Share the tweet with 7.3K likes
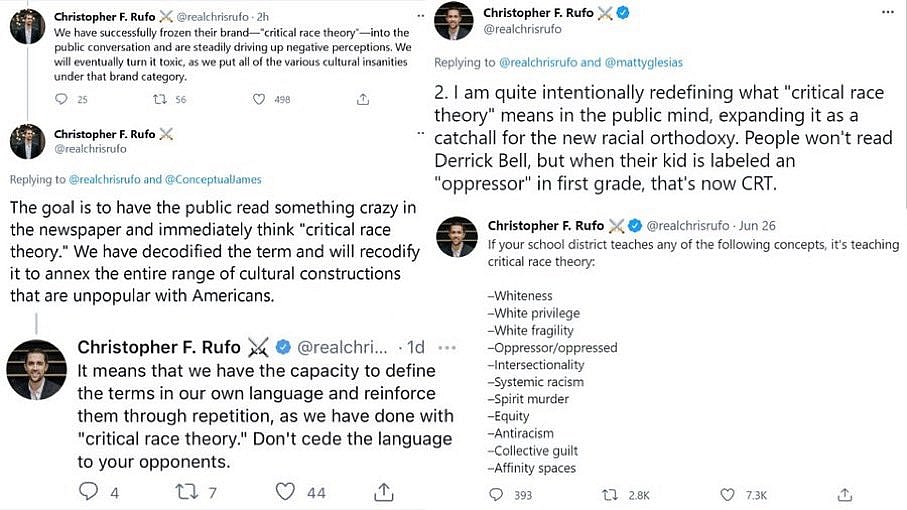The image size is (907, 510). point(846,495)
